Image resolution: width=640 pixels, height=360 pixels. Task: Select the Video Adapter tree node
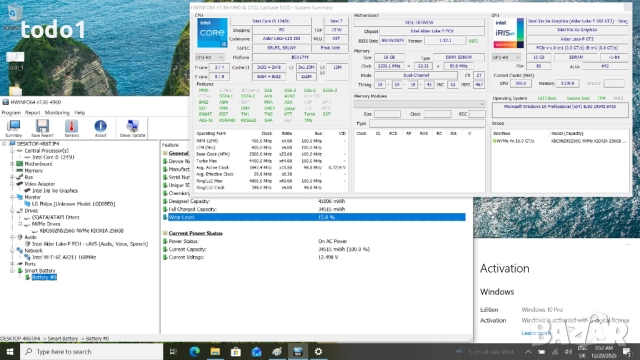40,184
